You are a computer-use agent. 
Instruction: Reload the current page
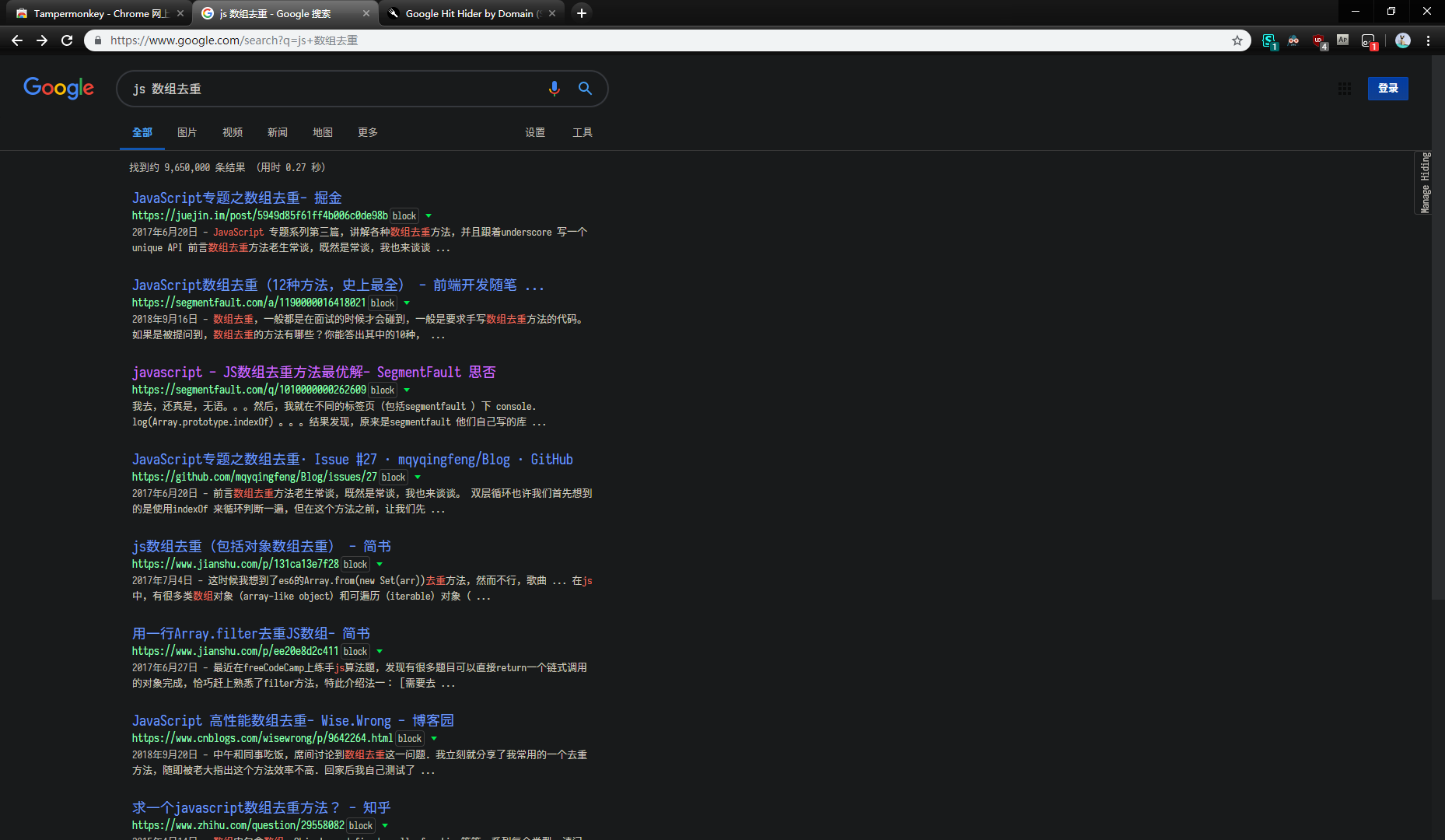coord(67,40)
